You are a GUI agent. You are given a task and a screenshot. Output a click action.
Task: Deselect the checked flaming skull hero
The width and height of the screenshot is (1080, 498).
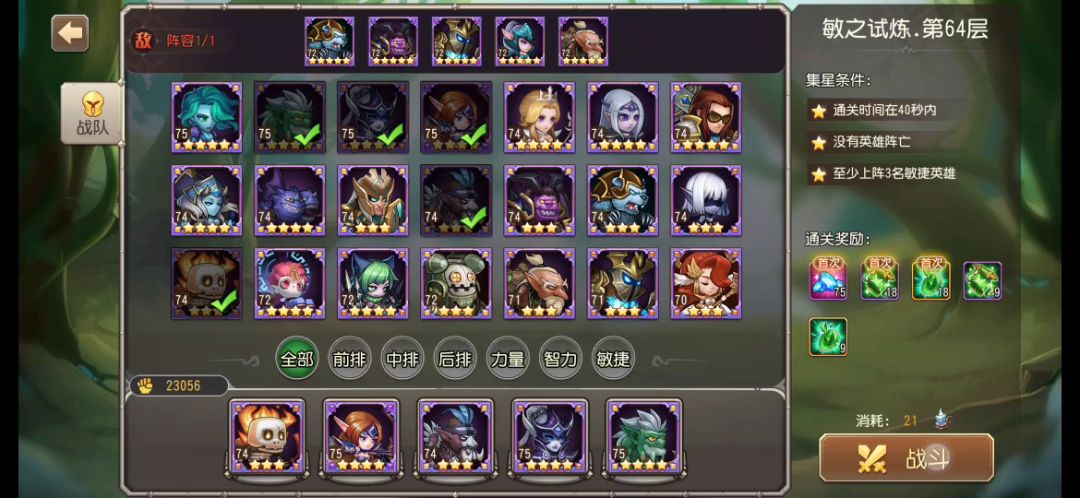[207, 283]
